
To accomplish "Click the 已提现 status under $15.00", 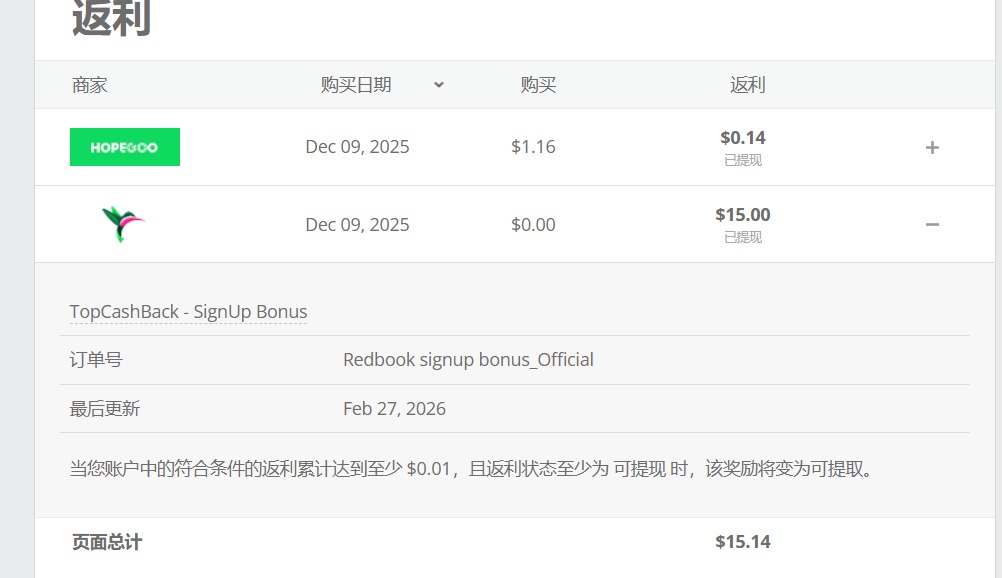I will click(743, 237).
